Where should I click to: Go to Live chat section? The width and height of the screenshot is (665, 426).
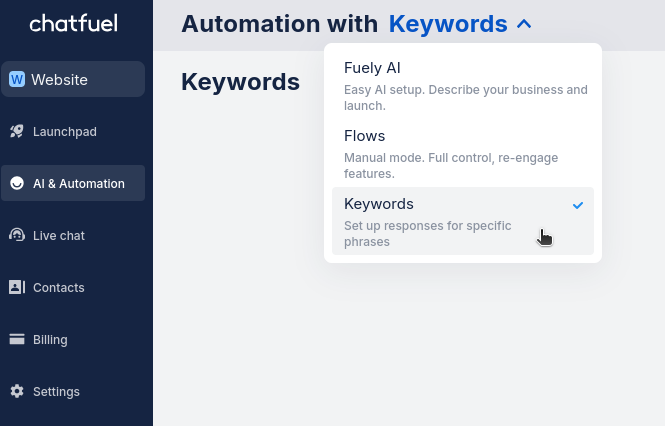[x=59, y=235]
